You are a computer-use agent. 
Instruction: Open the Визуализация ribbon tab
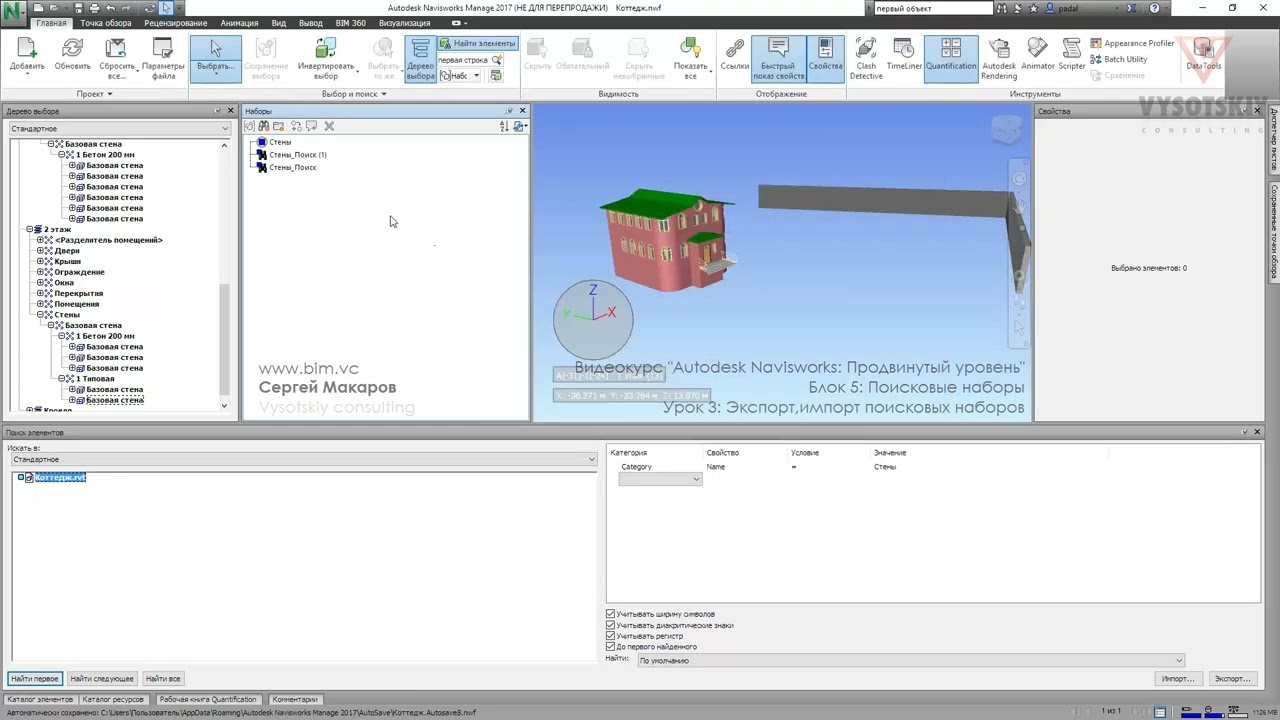coord(404,23)
